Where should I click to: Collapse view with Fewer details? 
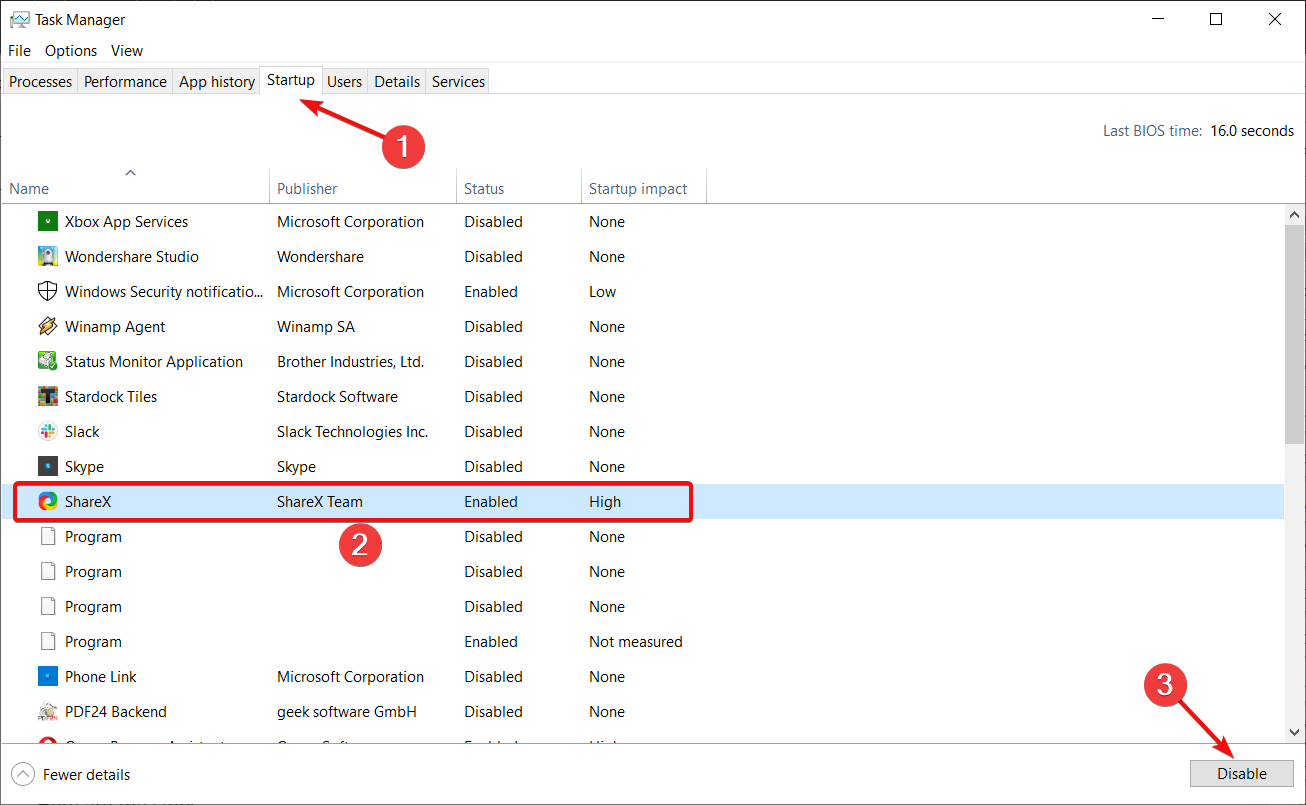pos(71,775)
